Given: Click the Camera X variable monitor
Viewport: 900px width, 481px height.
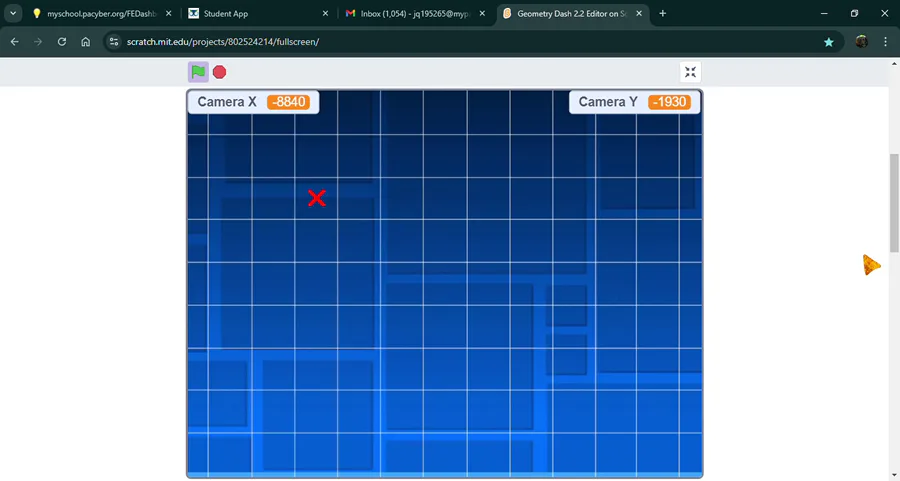Looking at the screenshot, I should coord(253,102).
